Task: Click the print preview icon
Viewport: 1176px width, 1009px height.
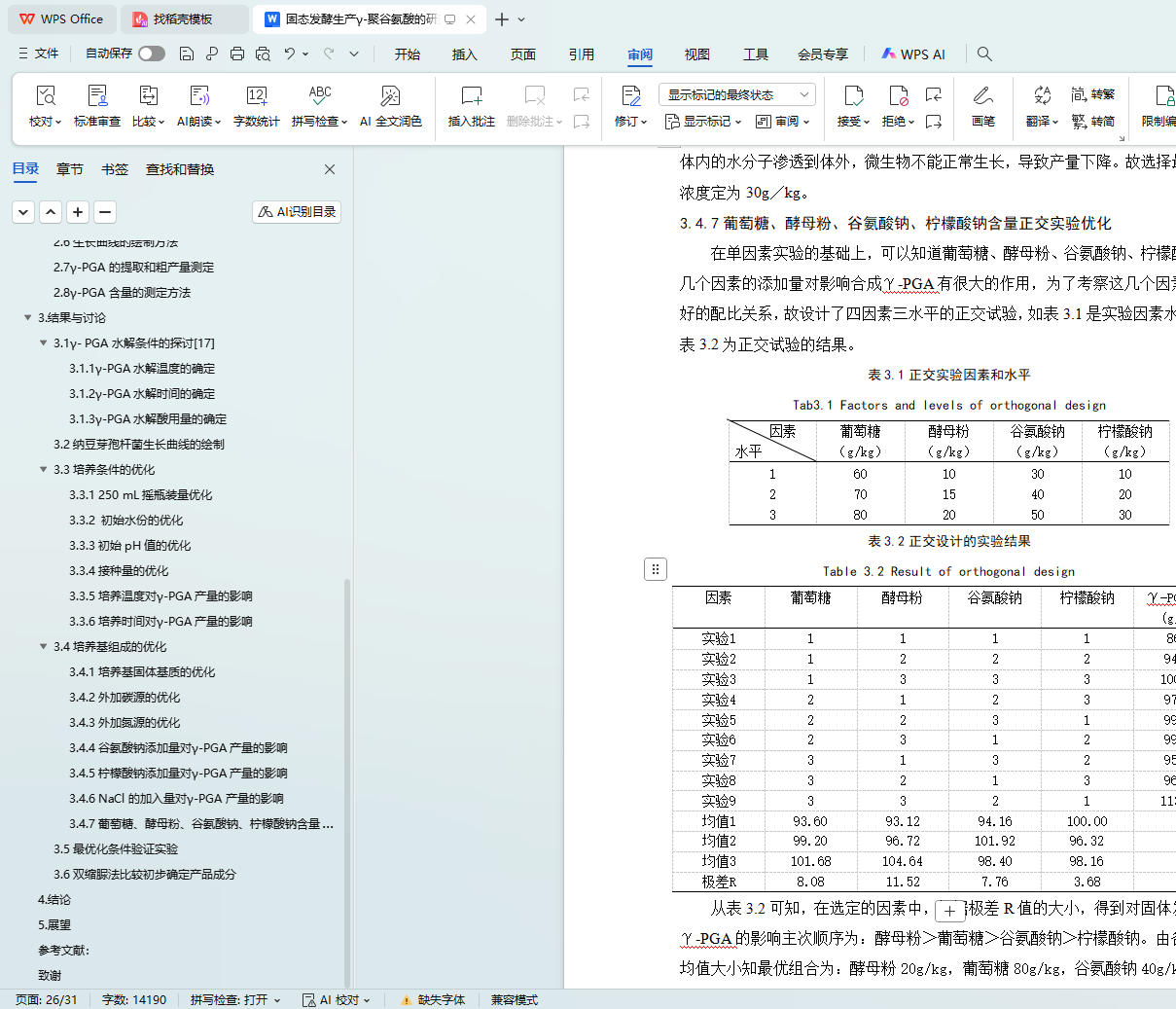Action: coord(263,54)
